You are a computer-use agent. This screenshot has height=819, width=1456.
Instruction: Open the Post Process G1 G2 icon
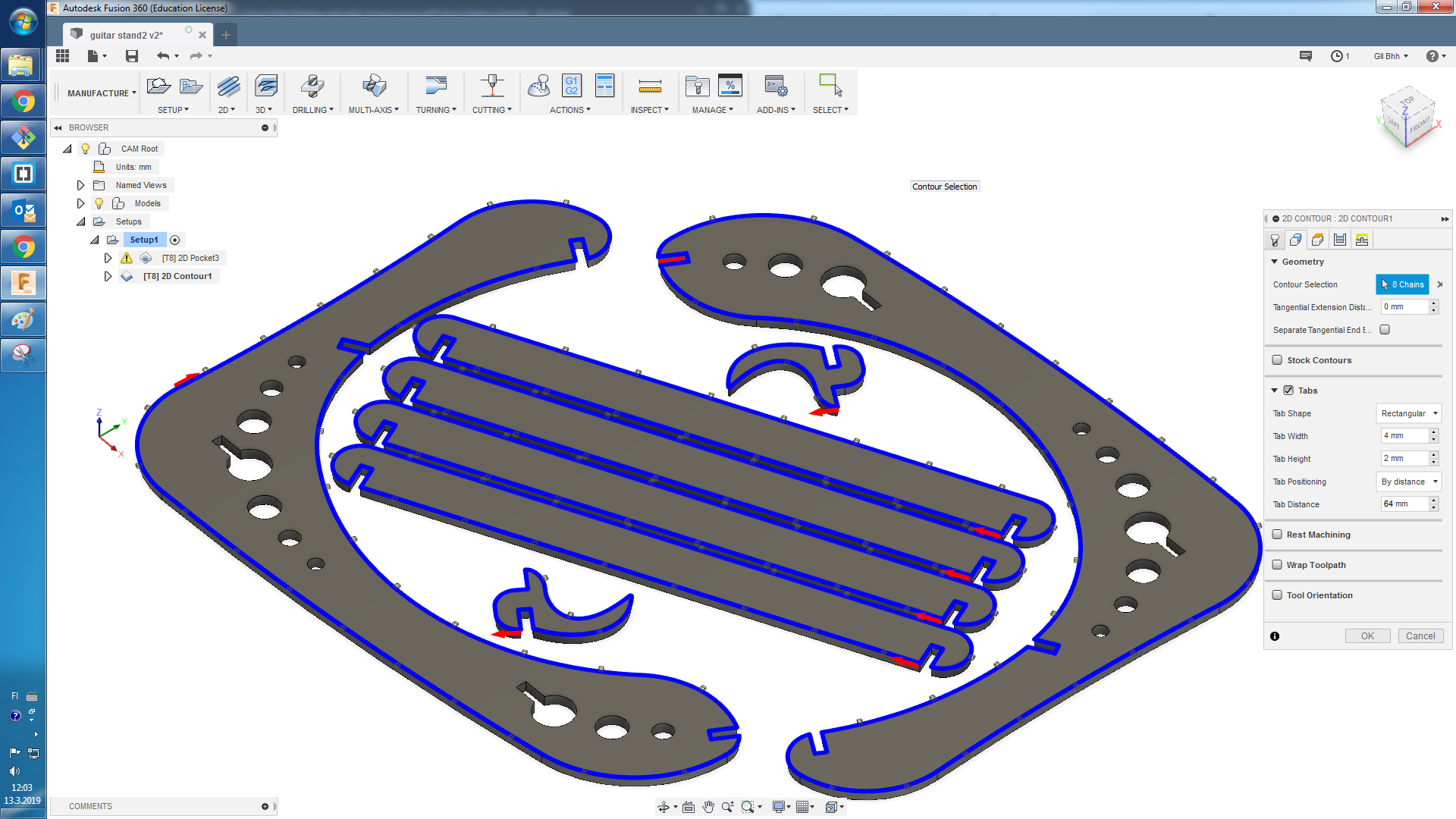(571, 86)
